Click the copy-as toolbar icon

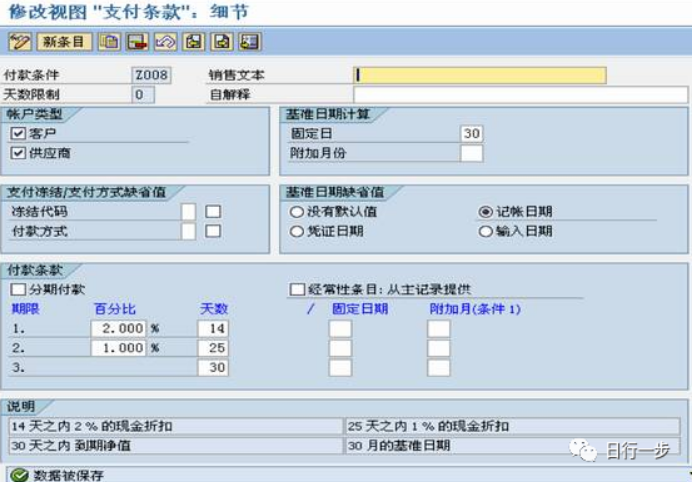point(109,42)
